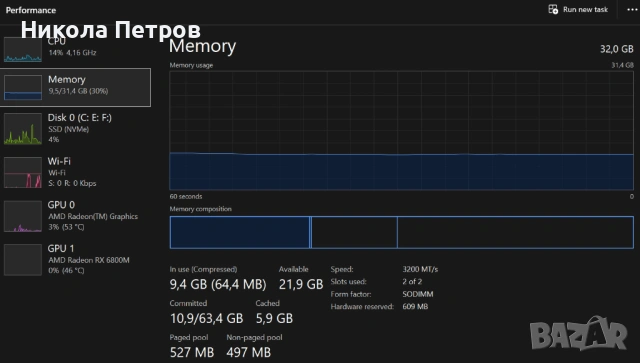Open the three-dots more options menu
The height and width of the screenshot is (363, 640).
[632, 9]
